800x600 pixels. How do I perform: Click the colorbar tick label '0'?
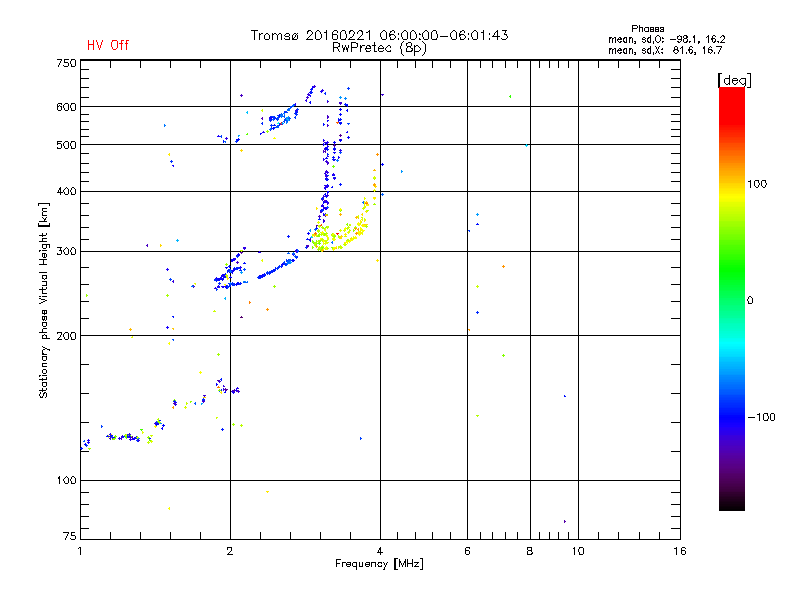(x=750, y=301)
